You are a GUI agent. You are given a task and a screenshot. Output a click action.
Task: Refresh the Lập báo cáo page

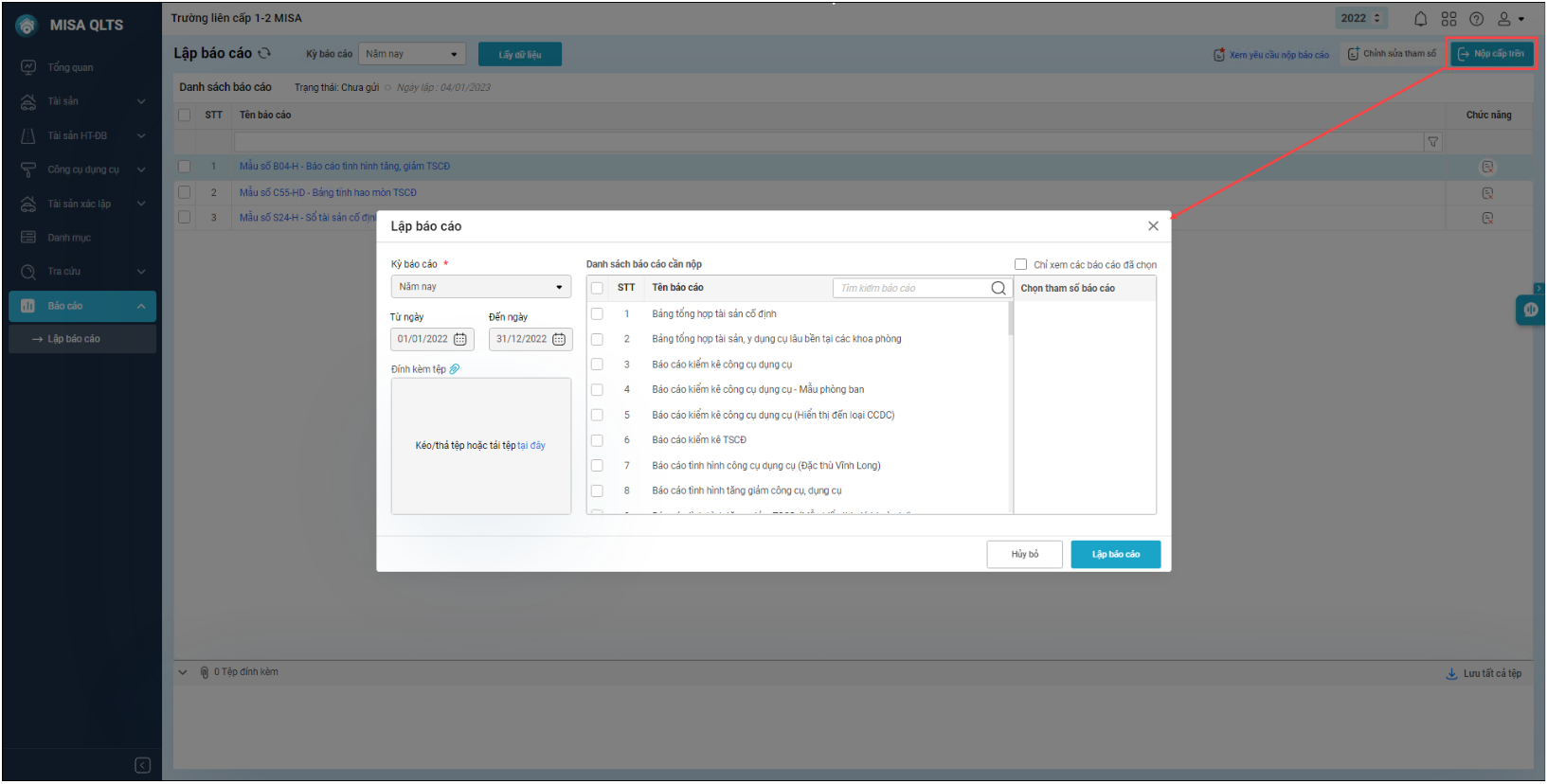pos(264,53)
